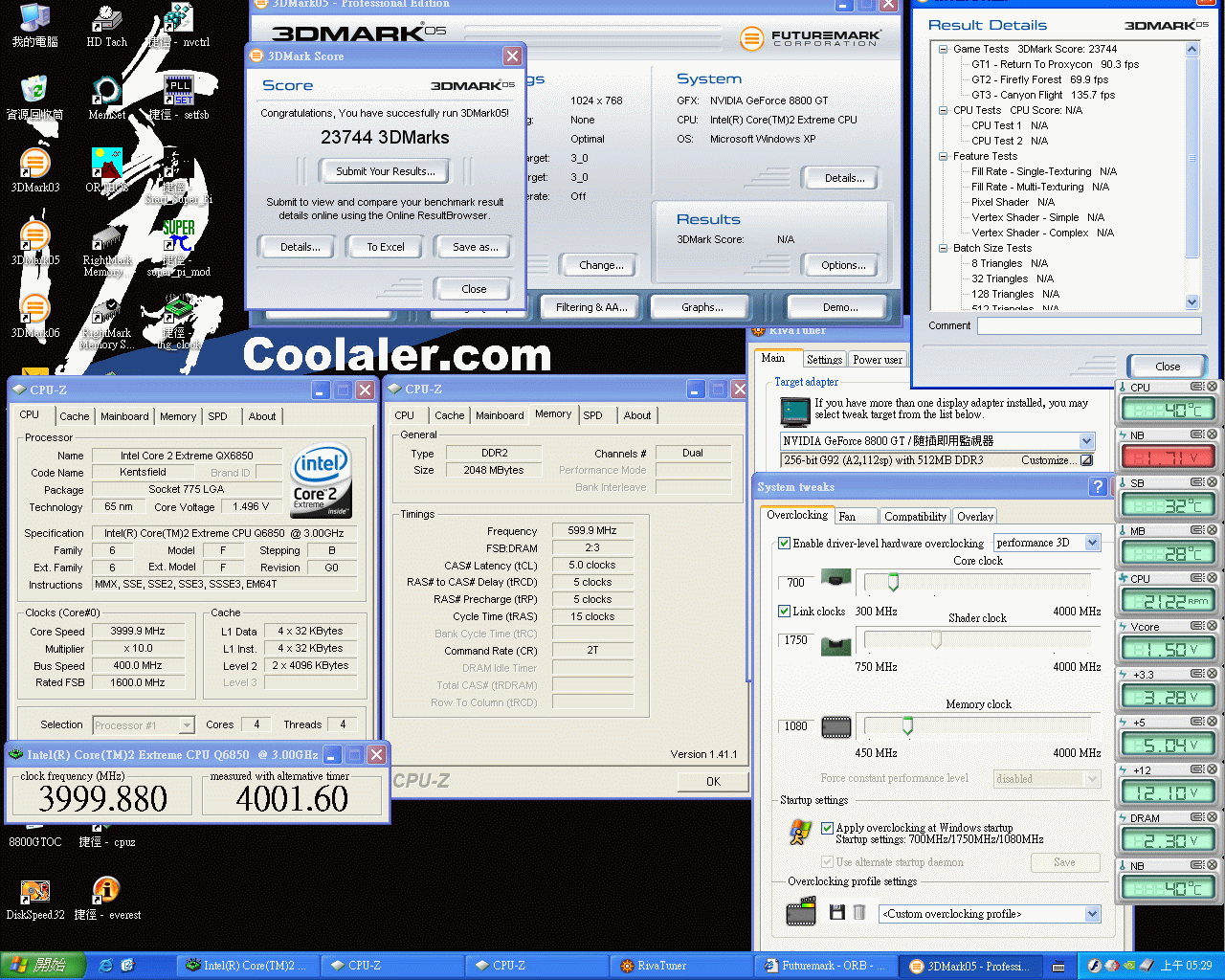Delete the overclocking profile with the trash icon
This screenshot has height=980, width=1225.
(x=859, y=913)
